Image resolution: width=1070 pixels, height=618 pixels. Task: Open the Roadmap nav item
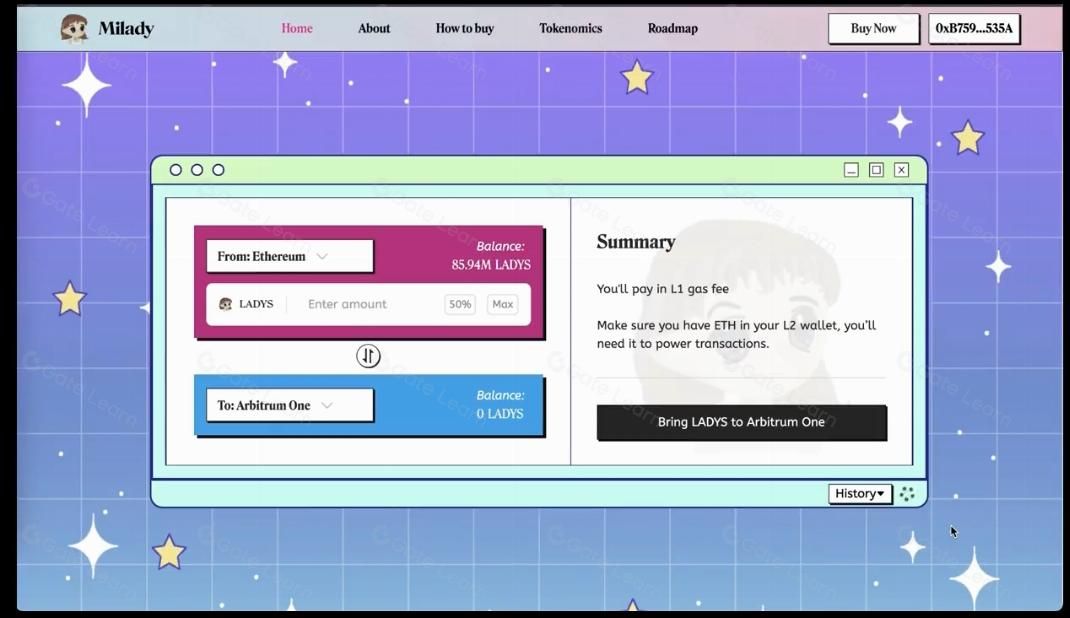click(673, 29)
